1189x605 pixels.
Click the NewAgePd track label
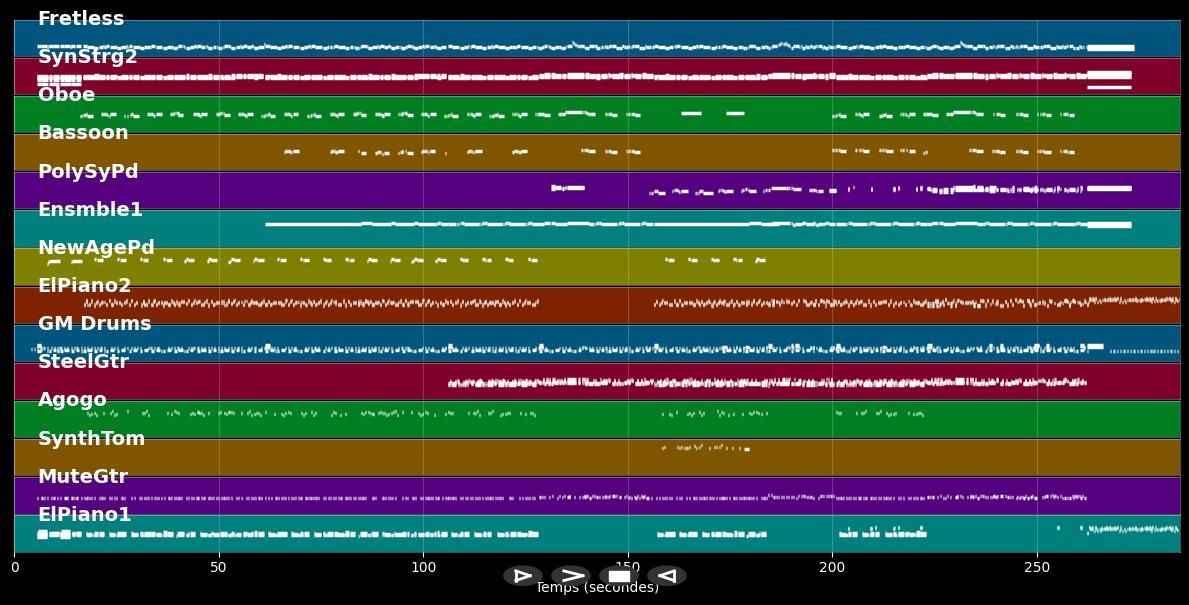tap(96, 248)
